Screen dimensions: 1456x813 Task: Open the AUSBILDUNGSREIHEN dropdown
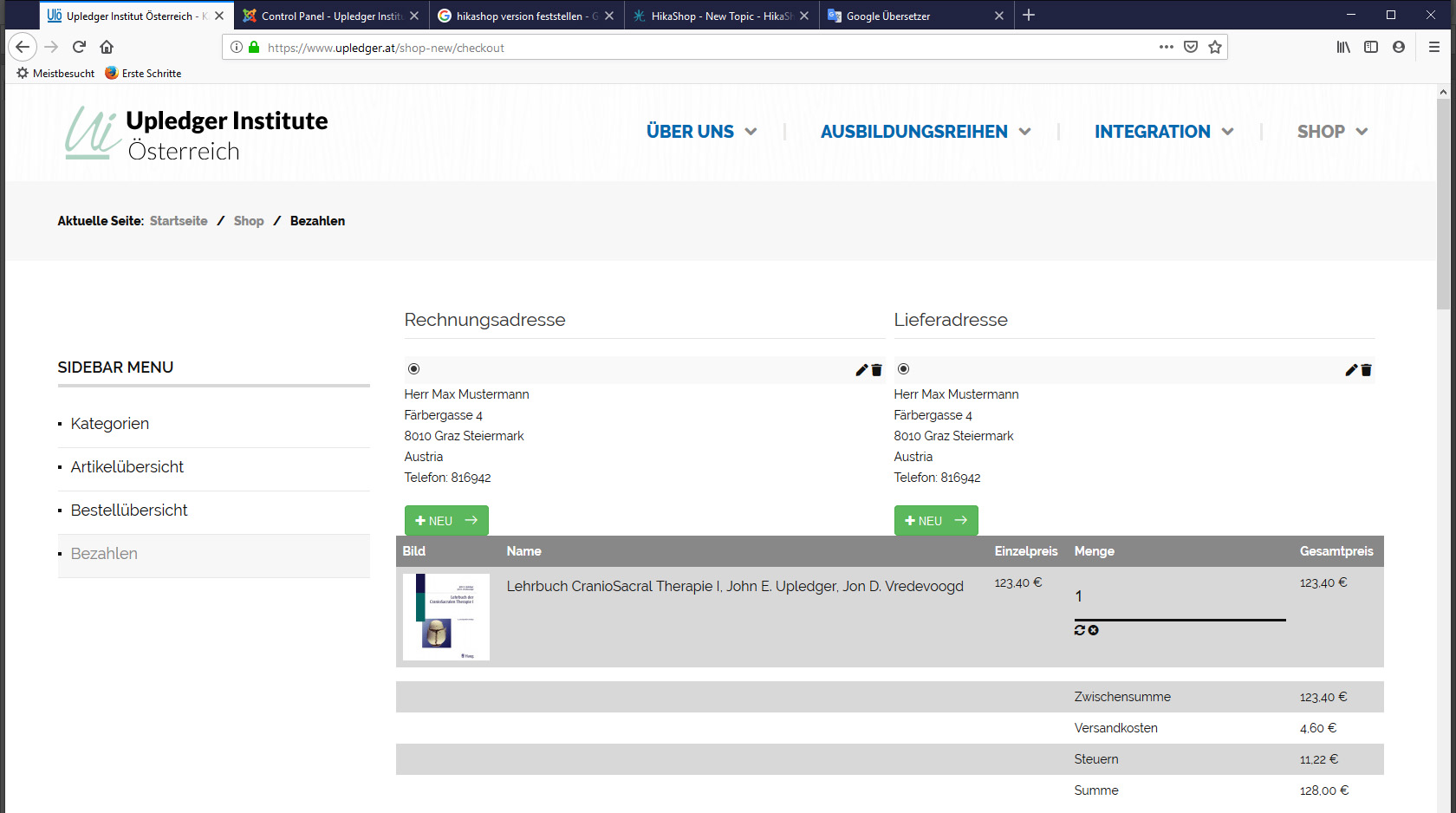pyautogui.click(x=925, y=132)
